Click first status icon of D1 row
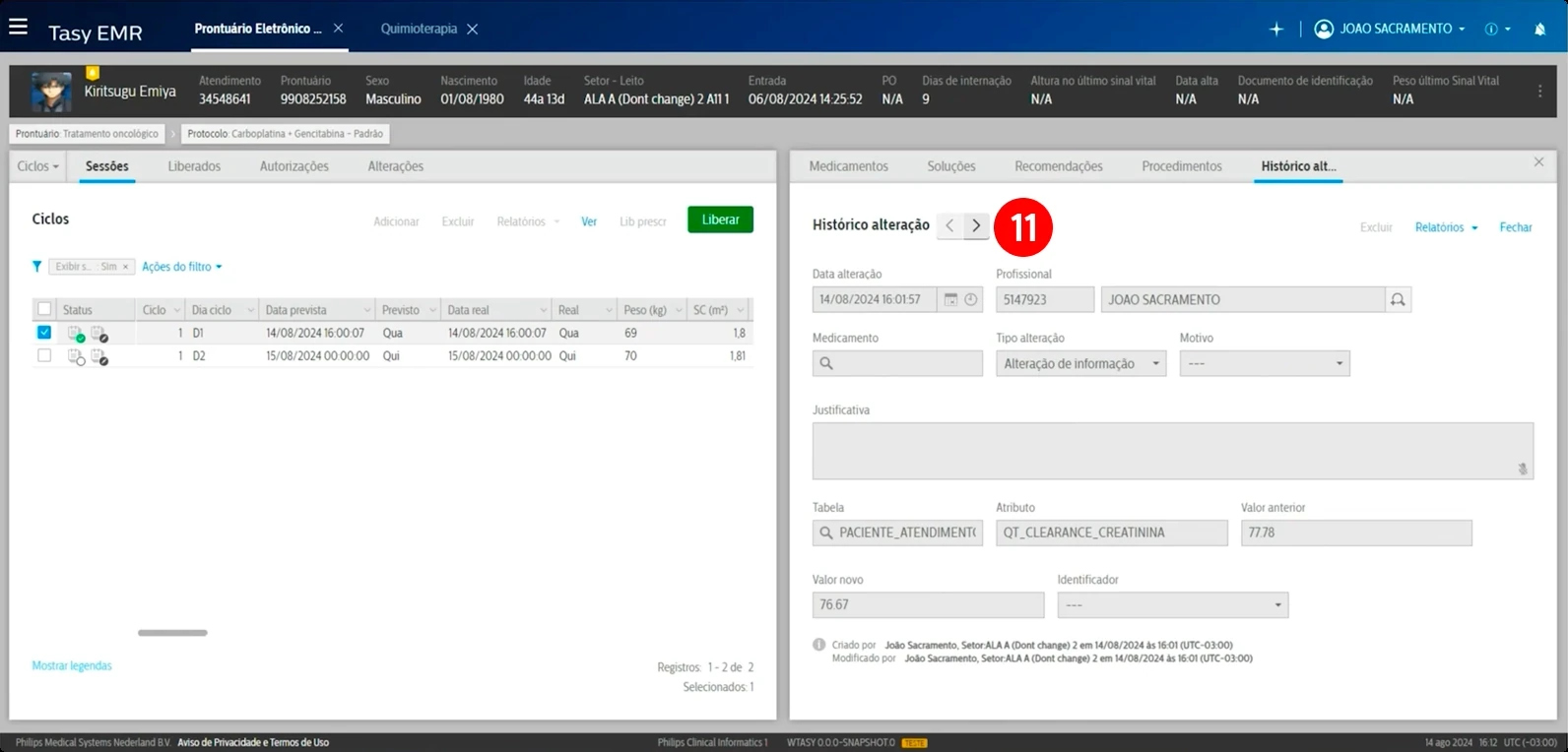Viewport: 1568px width, 752px height. pyautogui.click(x=76, y=334)
